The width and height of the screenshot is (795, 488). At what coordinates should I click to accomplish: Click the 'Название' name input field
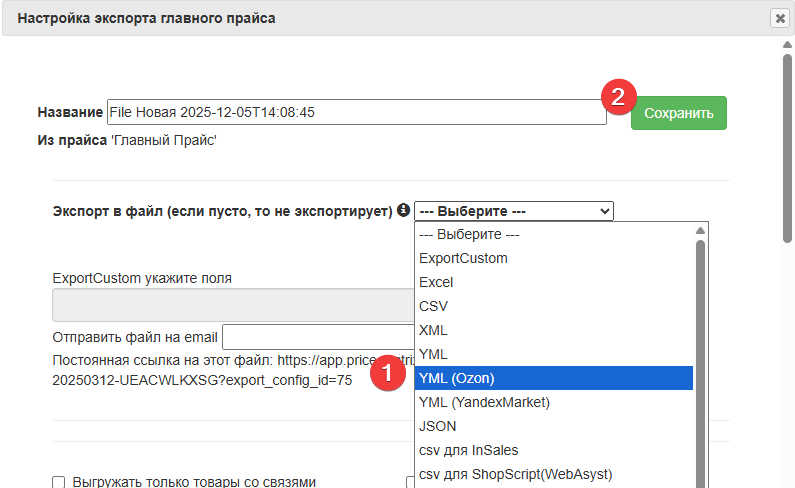point(355,113)
